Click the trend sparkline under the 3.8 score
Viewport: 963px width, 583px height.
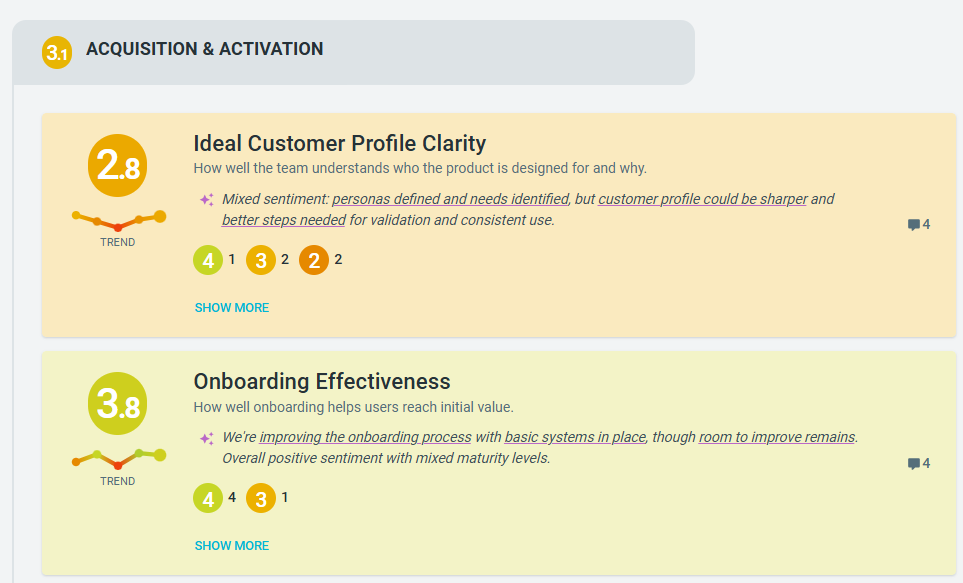click(118, 459)
